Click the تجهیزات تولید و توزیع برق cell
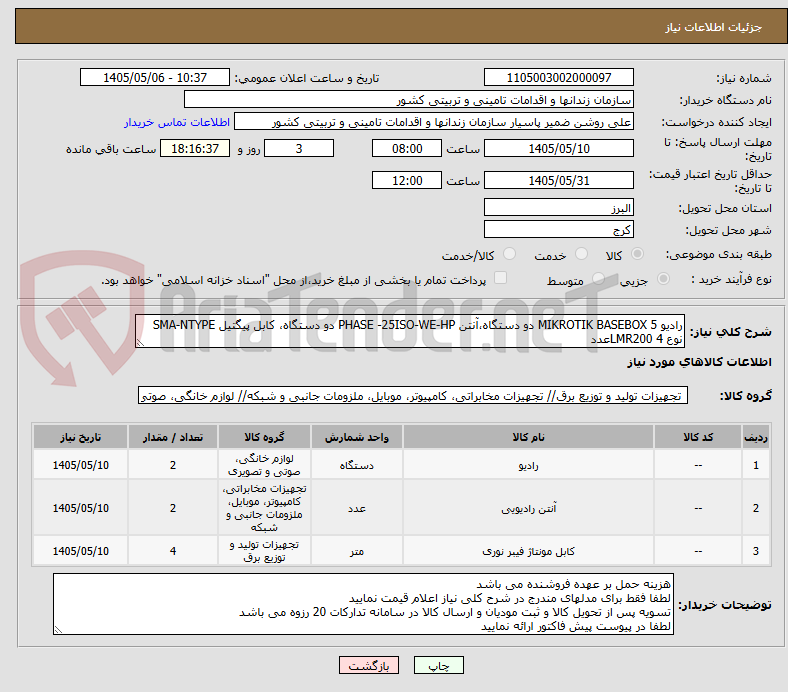The width and height of the screenshot is (788, 692). [264, 551]
